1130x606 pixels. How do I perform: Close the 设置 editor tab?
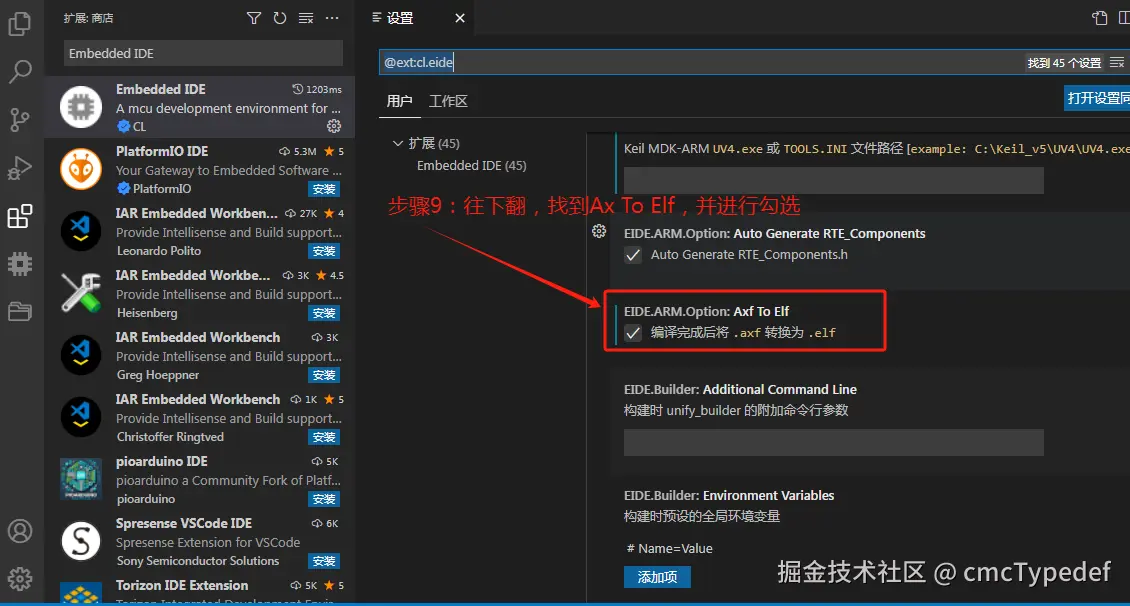point(460,18)
